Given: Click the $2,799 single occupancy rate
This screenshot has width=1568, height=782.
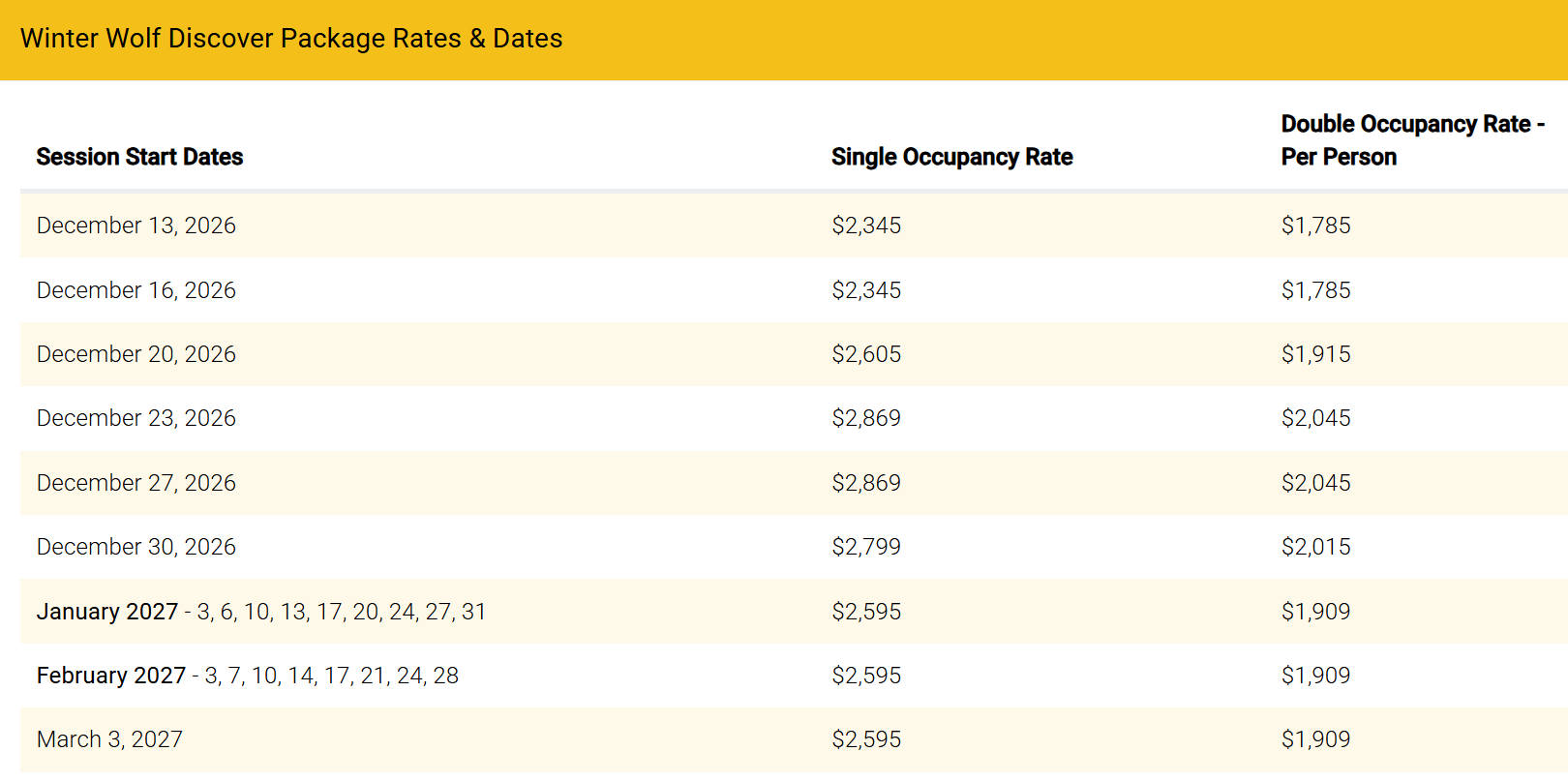Looking at the screenshot, I should [866, 547].
